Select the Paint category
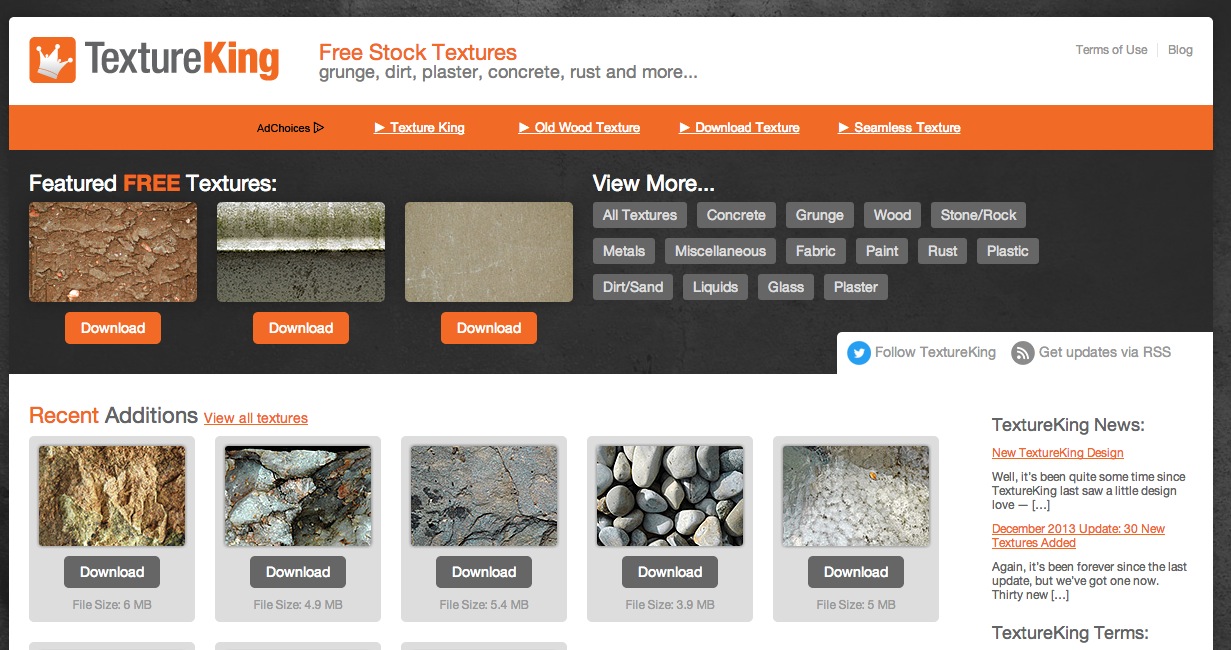The width and height of the screenshot is (1231, 650). click(882, 251)
